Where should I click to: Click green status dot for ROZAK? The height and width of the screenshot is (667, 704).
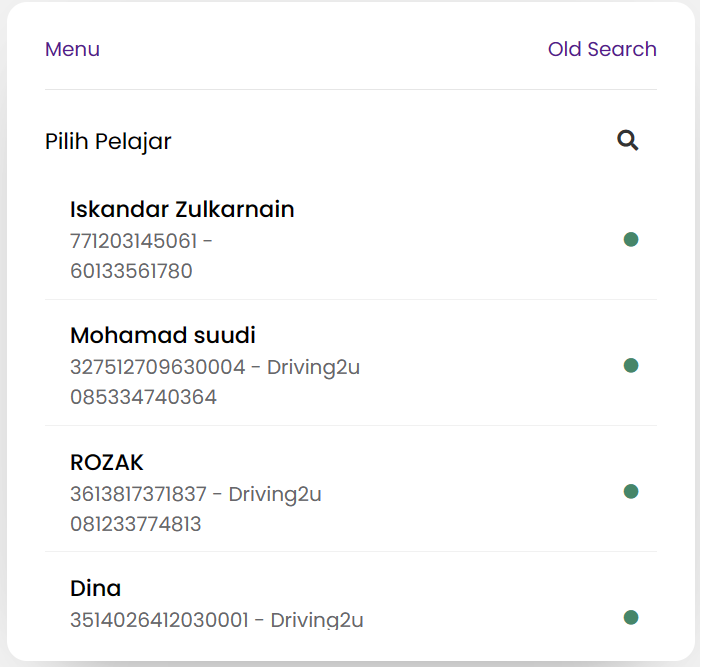pyautogui.click(x=631, y=491)
